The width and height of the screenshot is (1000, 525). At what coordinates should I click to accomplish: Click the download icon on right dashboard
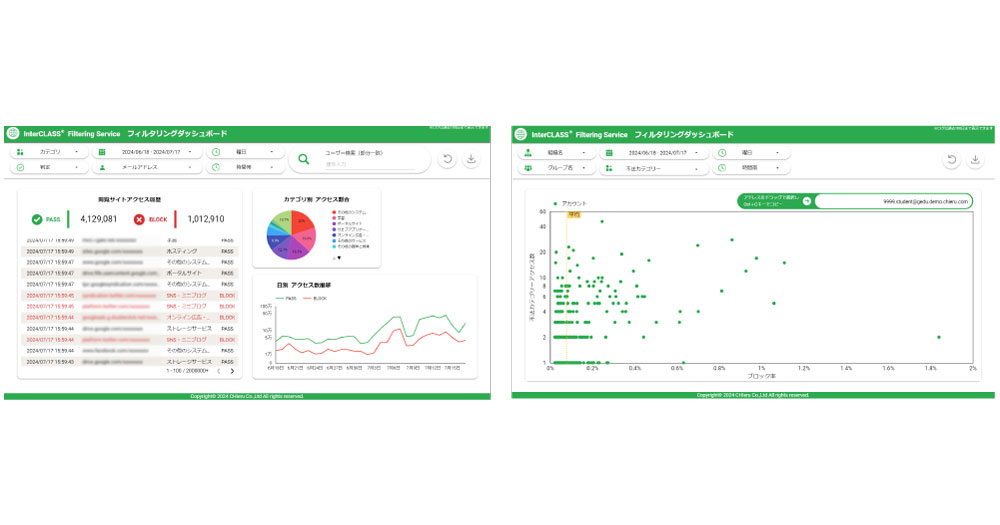tap(976, 160)
